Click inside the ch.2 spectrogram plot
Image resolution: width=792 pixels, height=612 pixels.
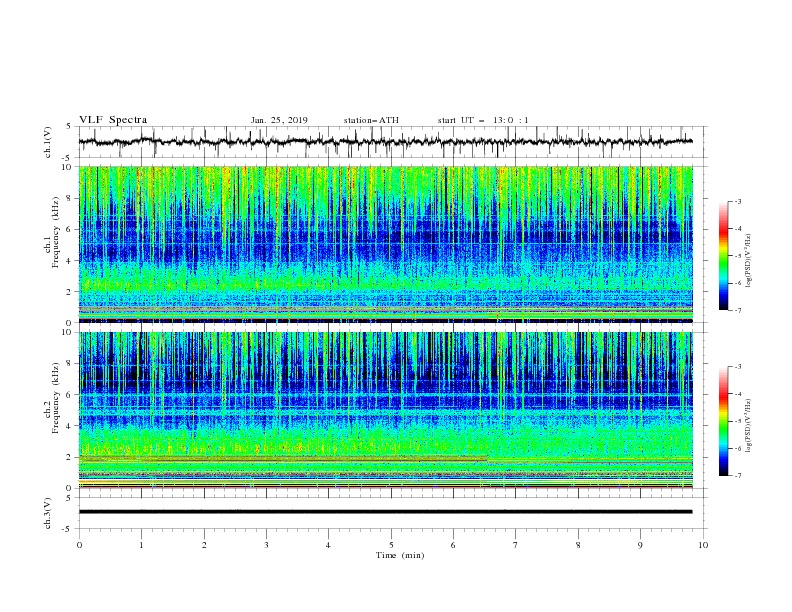386,410
